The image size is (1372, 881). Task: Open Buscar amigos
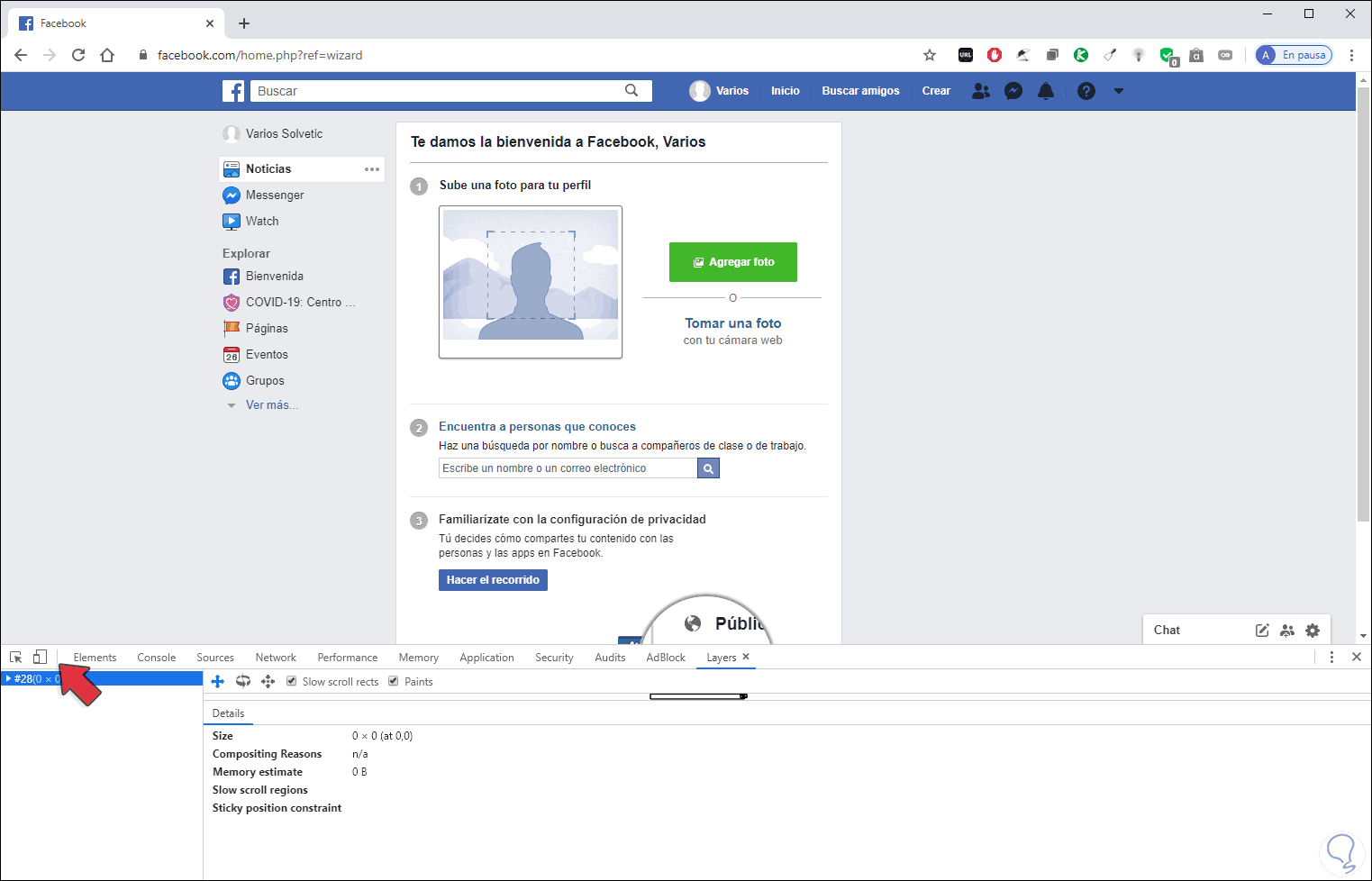coord(860,91)
